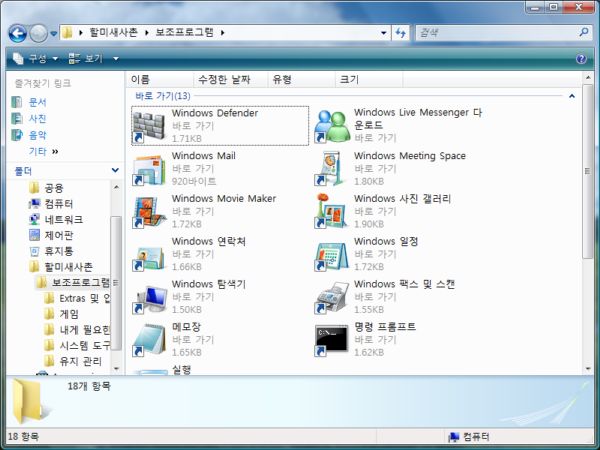This screenshot has height=450, width=600.
Task: Select the Windows Meeting Space icon
Action: tap(331, 169)
